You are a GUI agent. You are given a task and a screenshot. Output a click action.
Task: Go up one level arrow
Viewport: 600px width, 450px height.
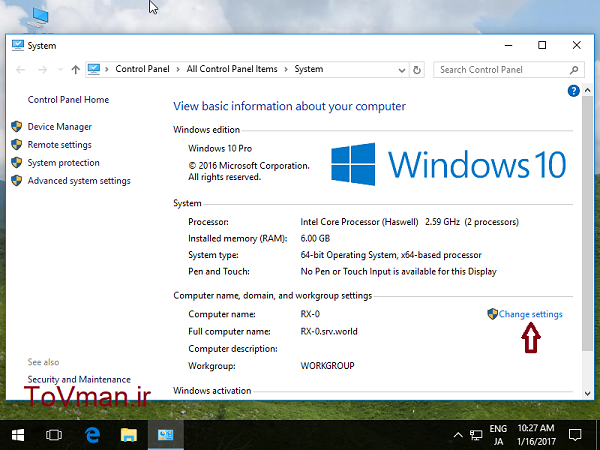pyautogui.click(x=75, y=70)
